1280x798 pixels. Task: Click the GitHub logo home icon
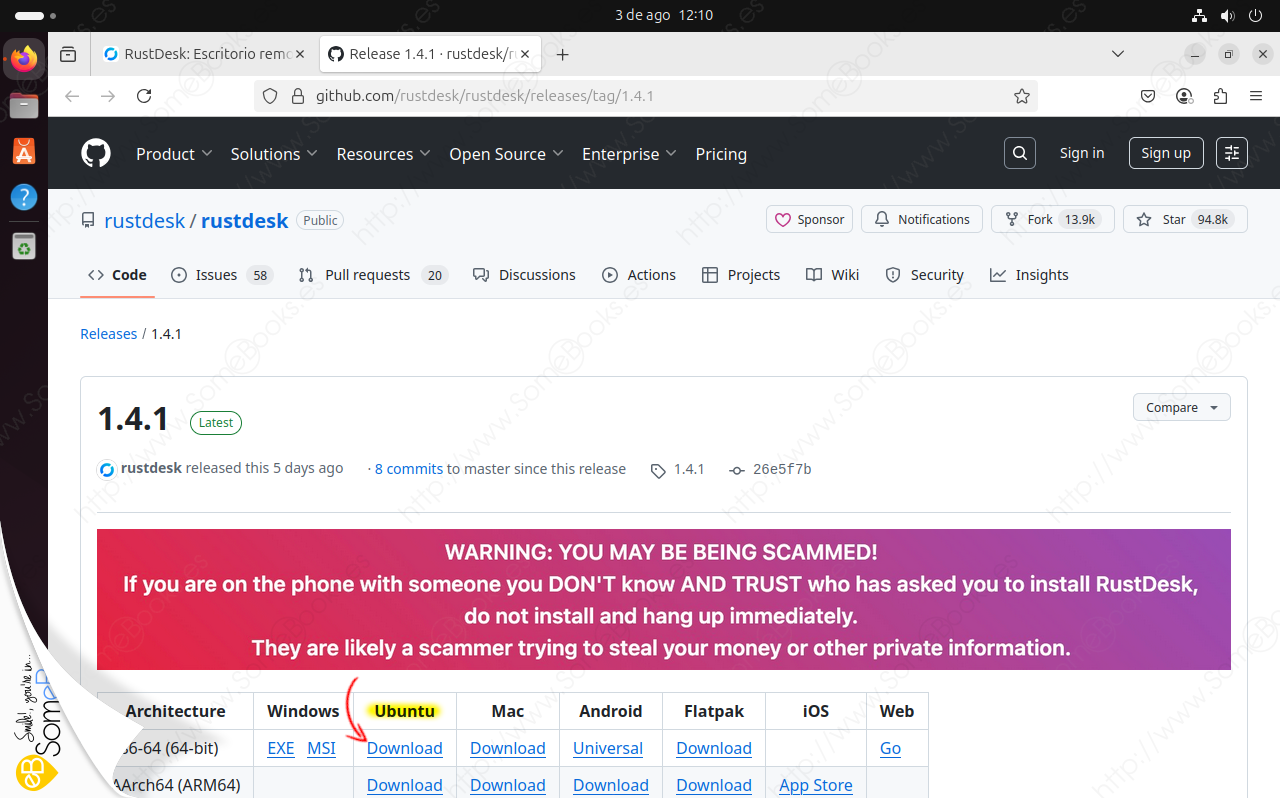(x=96, y=154)
